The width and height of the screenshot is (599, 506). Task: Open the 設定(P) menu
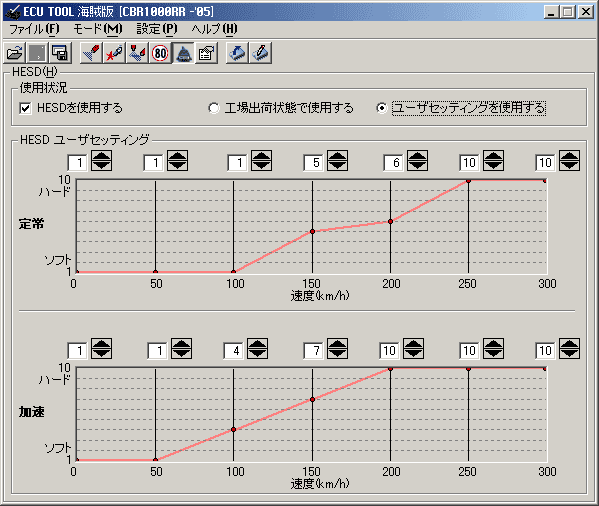(x=157, y=29)
